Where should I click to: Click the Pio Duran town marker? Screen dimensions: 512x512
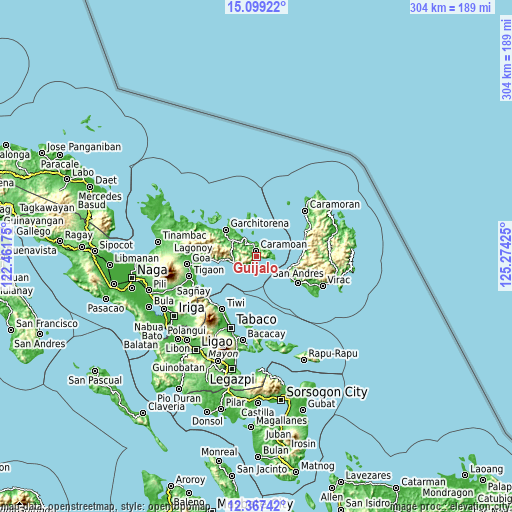tap(179, 389)
